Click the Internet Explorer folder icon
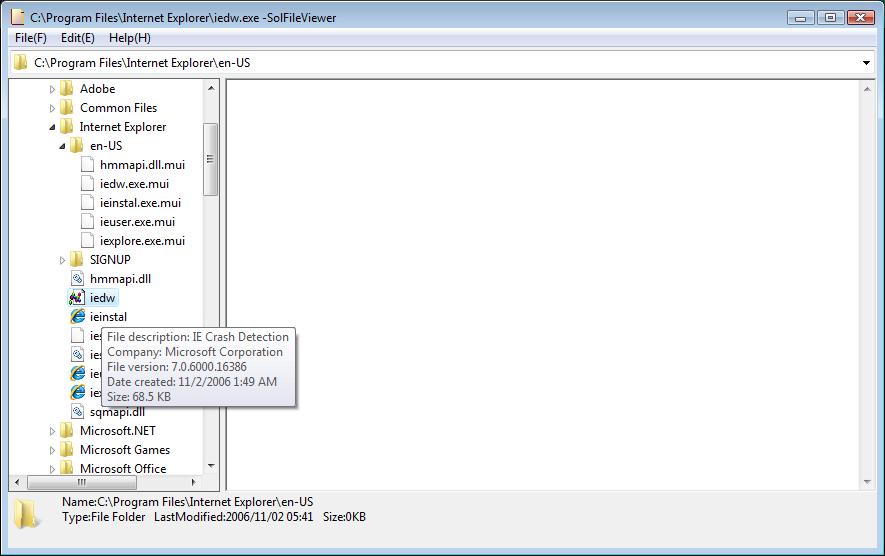885x556 pixels. tap(67, 126)
